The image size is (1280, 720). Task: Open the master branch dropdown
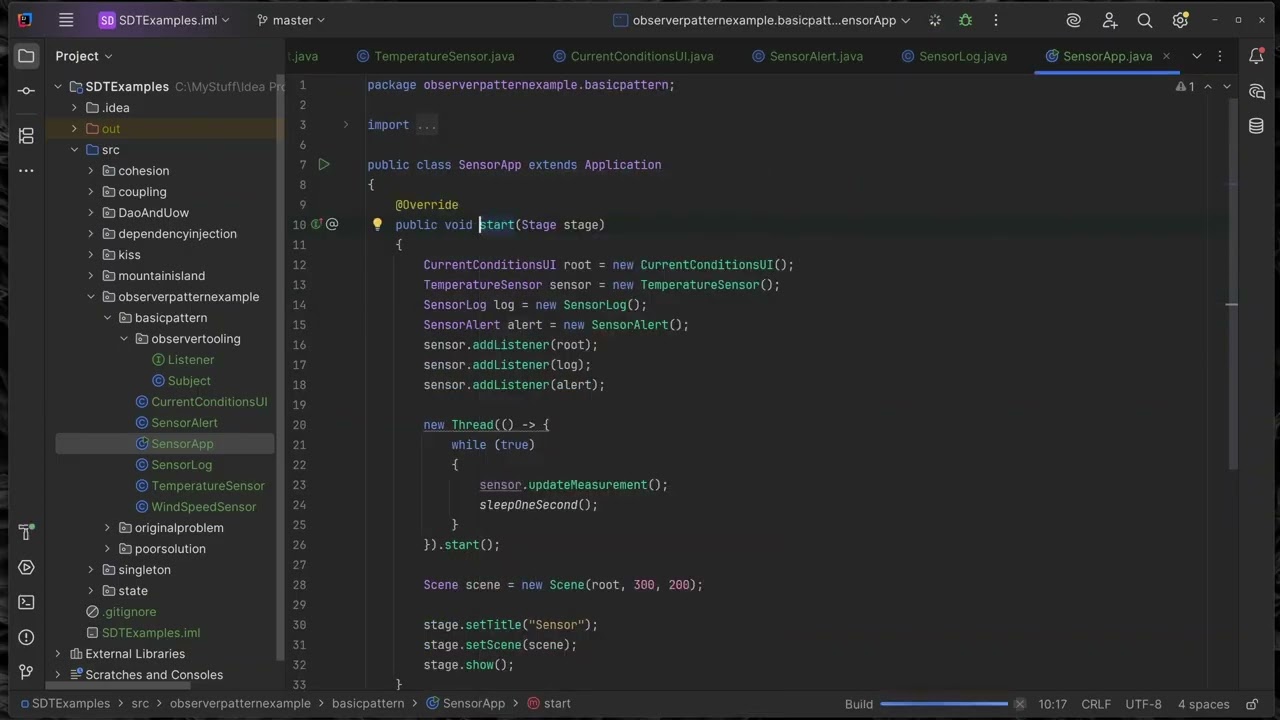click(x=291, y=20)
